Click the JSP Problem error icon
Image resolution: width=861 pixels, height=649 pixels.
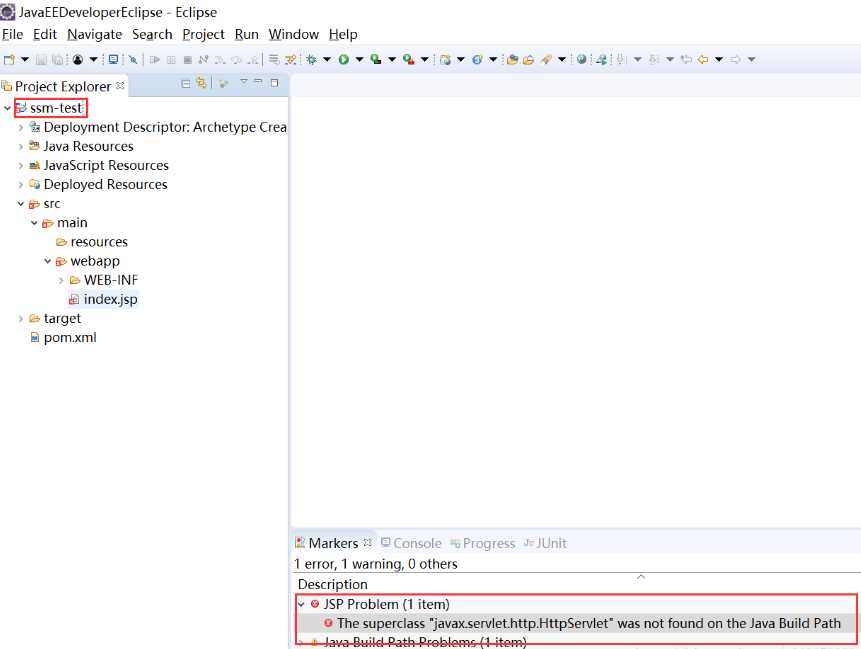tap(315, 604)
